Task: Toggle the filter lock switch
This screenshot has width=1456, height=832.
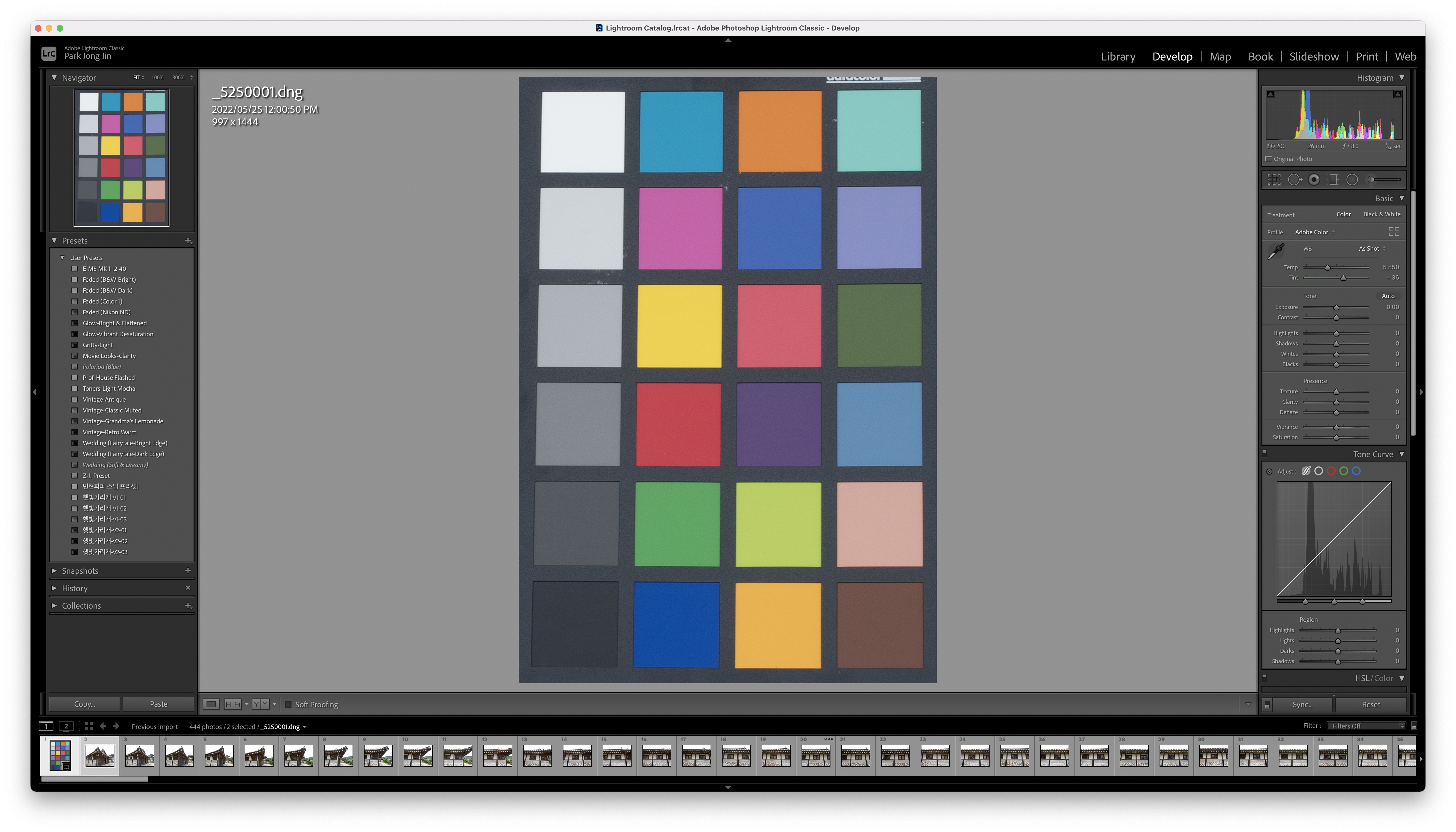Action: [1414, 726]
